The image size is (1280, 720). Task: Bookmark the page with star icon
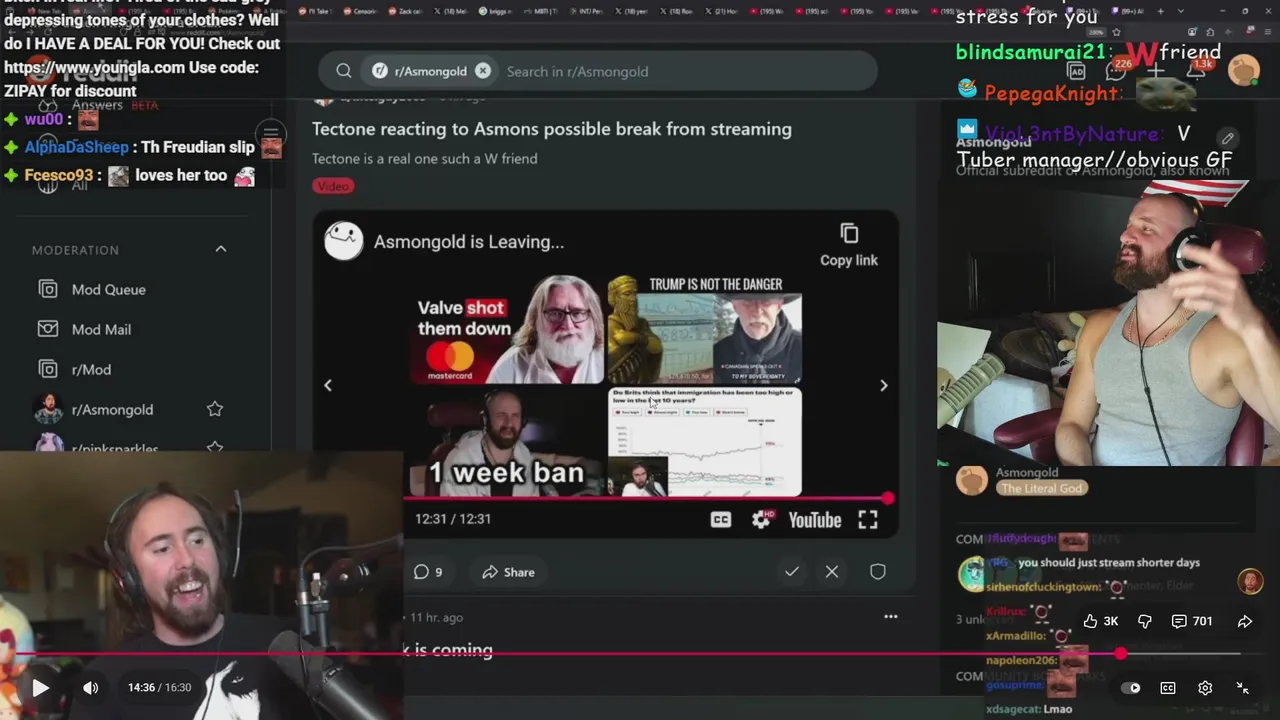(1116, 32)
